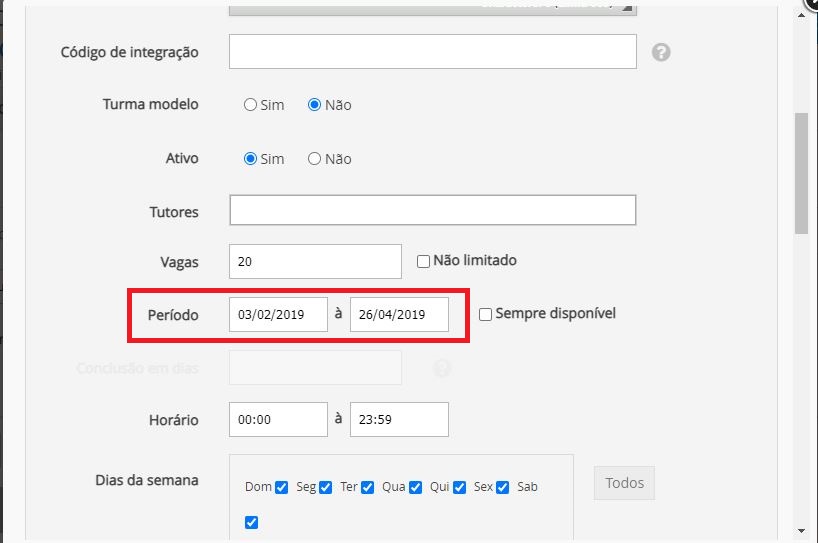Select Não for Turma modelo
The height and width of the screenshot is (543, 818).
[314, 105]
